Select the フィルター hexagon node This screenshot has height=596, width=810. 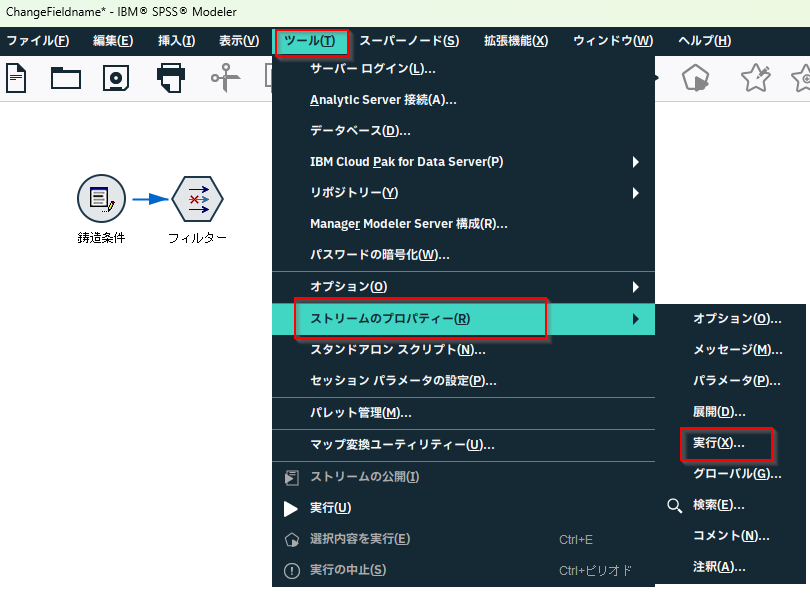point(197,199)
